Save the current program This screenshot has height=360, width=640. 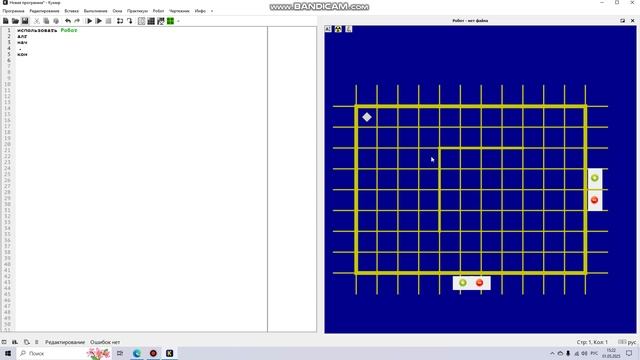(x=25, y=21)
